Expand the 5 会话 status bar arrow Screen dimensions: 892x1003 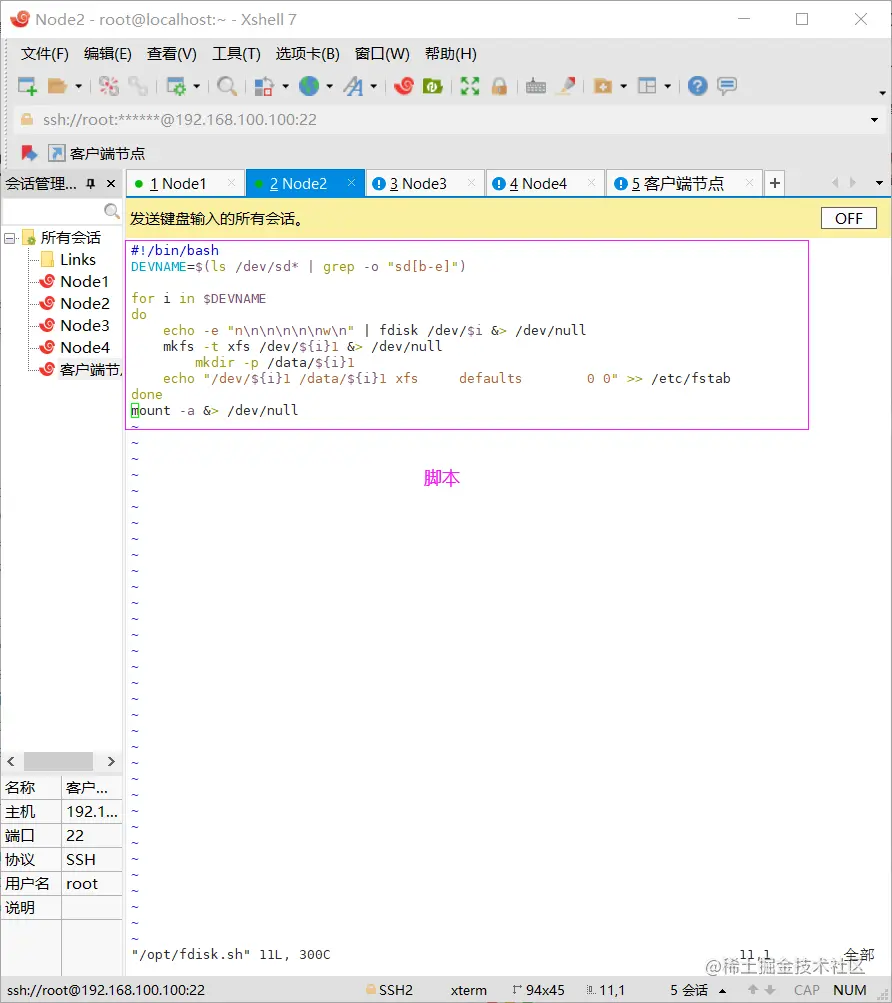(x=722, y=991)
